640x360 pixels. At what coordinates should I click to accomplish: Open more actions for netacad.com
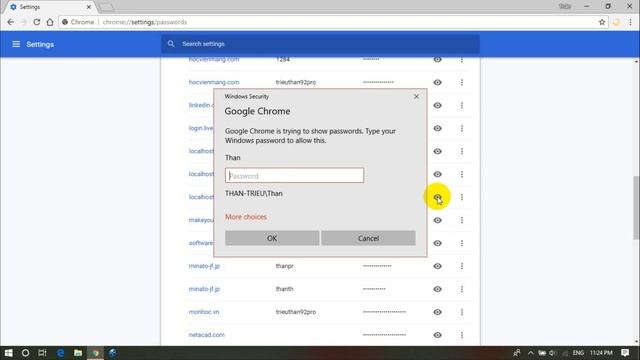point(462,335)
